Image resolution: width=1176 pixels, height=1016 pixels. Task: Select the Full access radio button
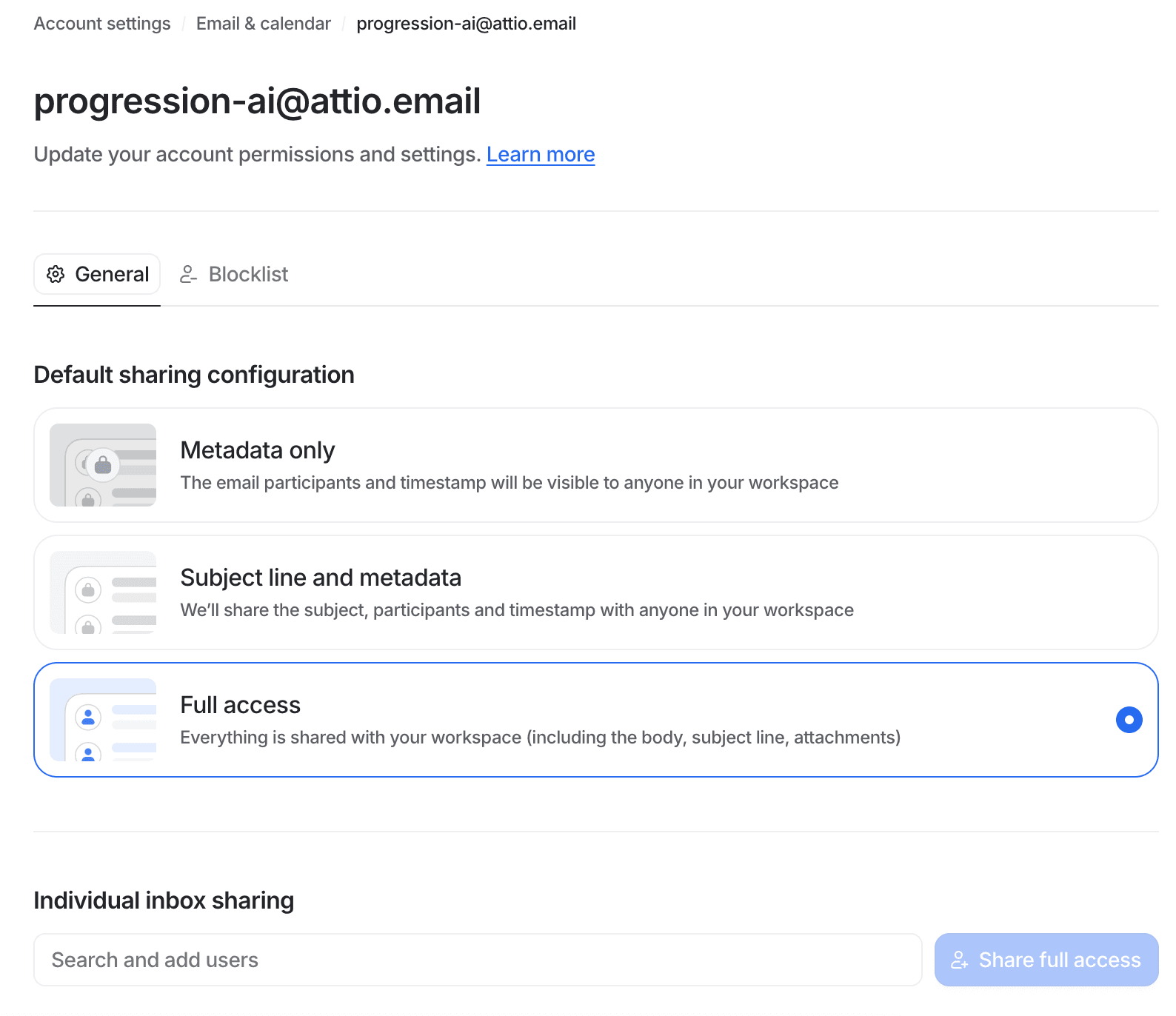(x=1129, y=720)
